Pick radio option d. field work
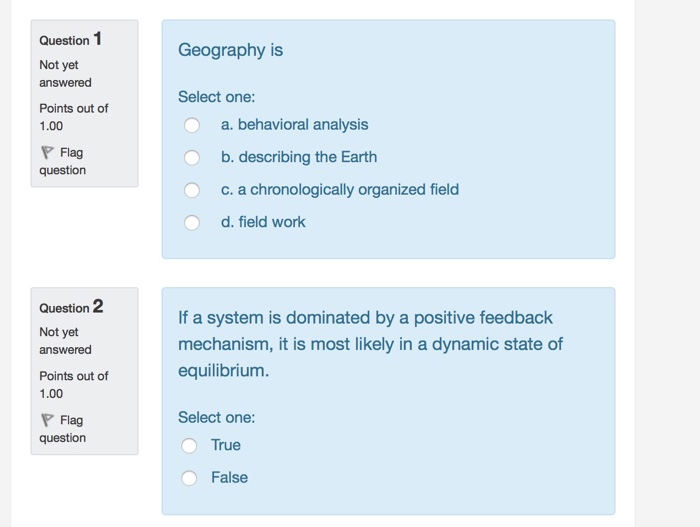 pos(192,222)
